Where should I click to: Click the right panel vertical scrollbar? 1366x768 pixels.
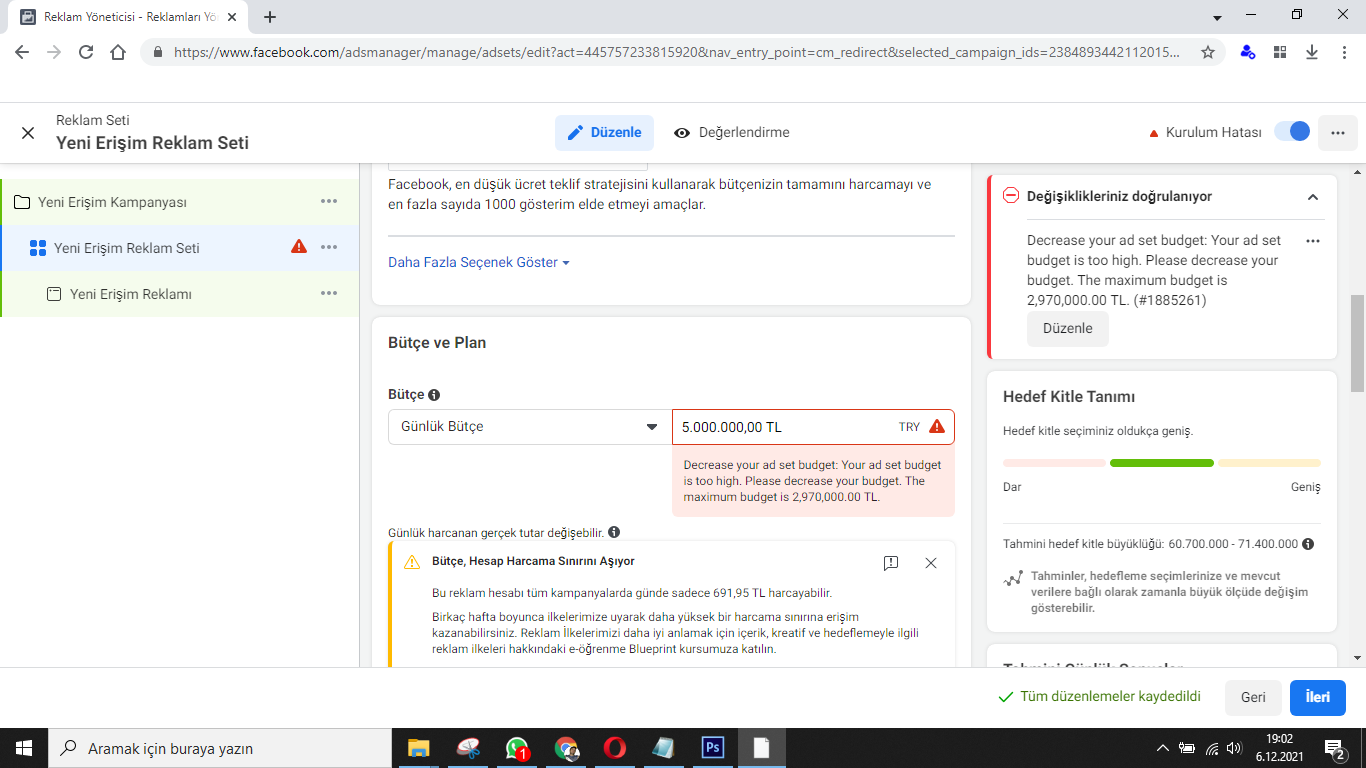[1357, 344]
